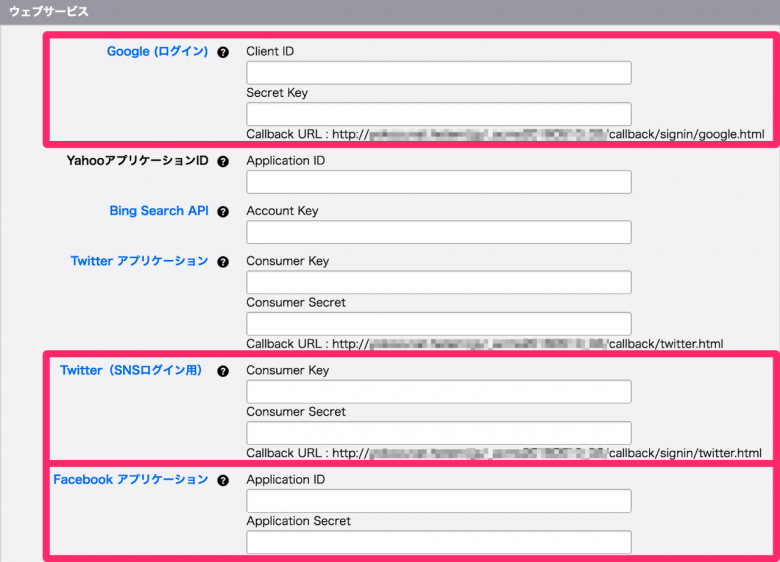
Task: Open the help icon beside Facebook アプリケーション
Action: click(223, 480)
